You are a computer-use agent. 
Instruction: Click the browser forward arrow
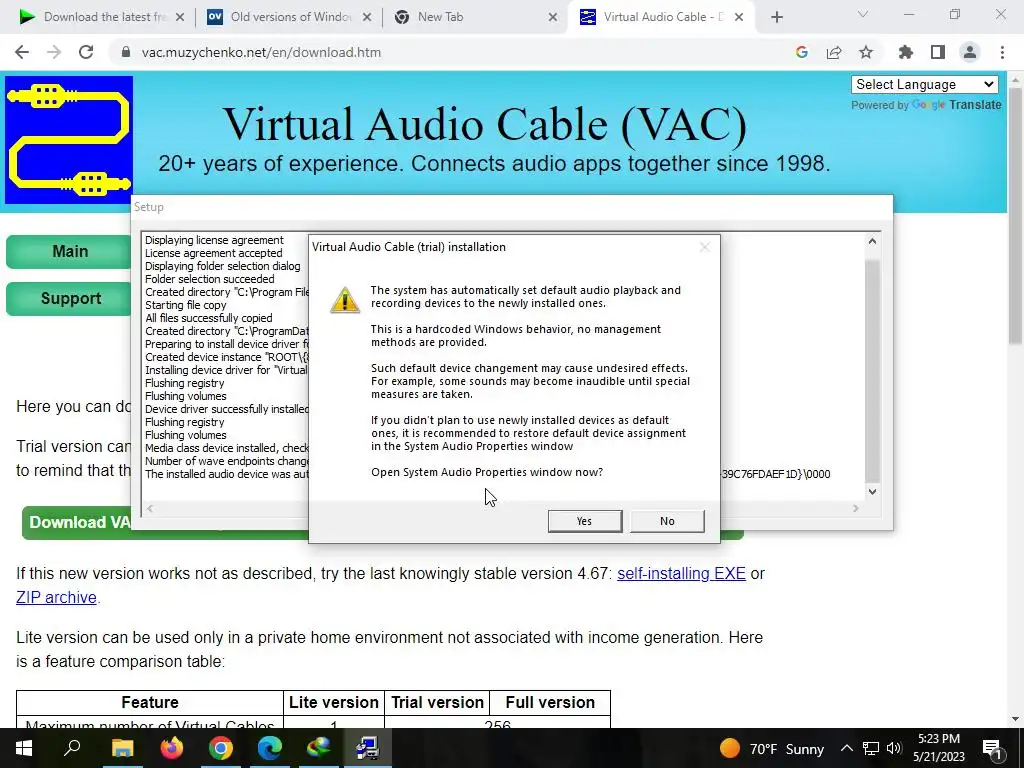click(x=54, y=52)
